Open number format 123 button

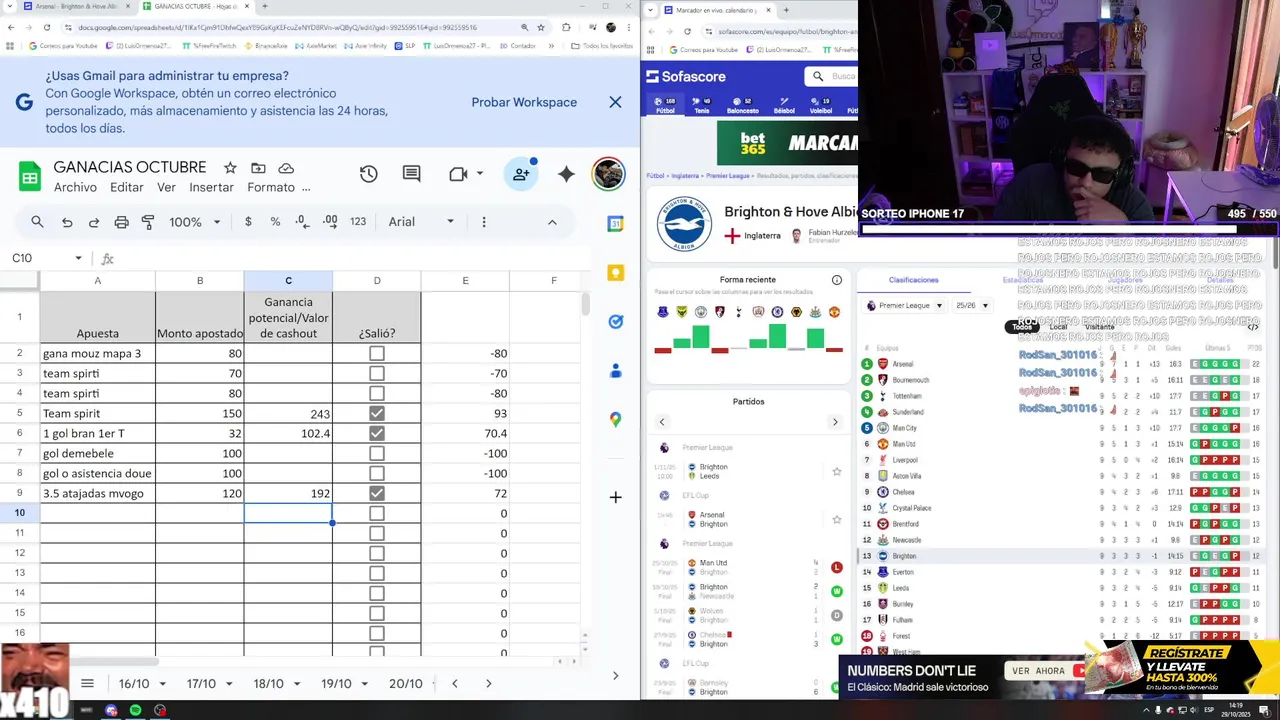[x=358, y=222]
